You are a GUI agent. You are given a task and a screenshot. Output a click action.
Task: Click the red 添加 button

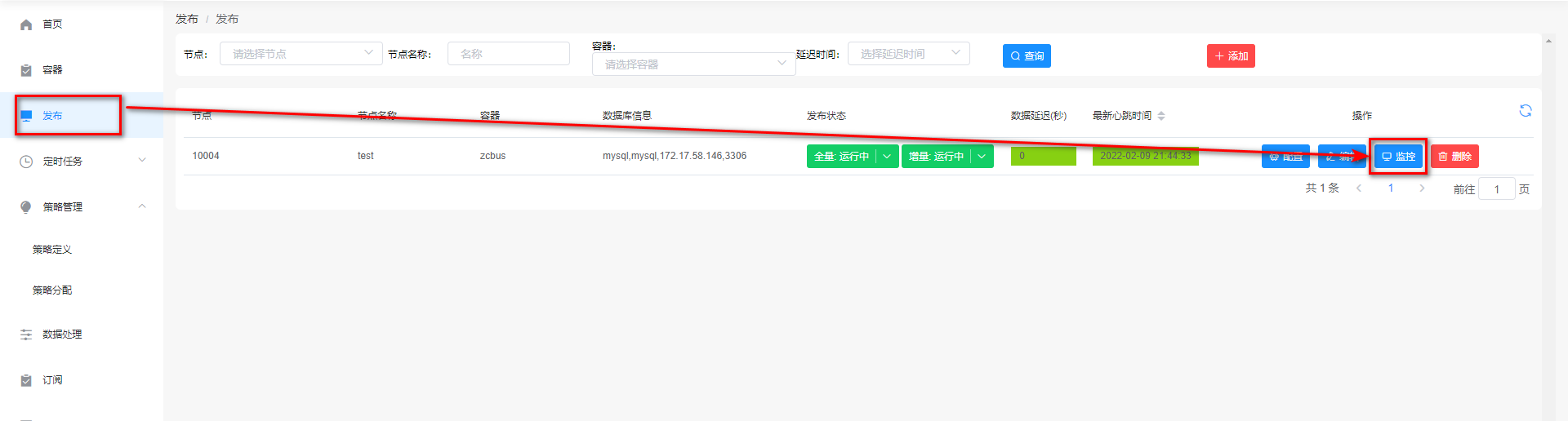1231,56
